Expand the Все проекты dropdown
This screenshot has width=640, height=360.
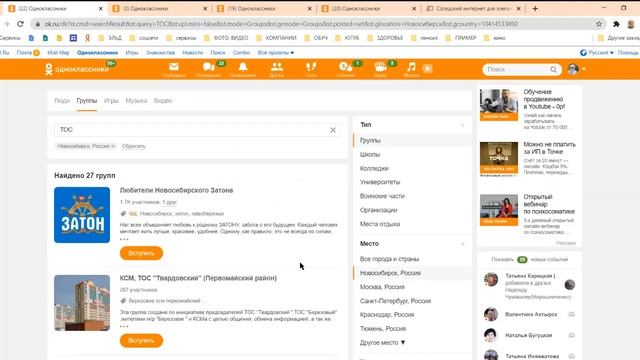click(276, 53)
